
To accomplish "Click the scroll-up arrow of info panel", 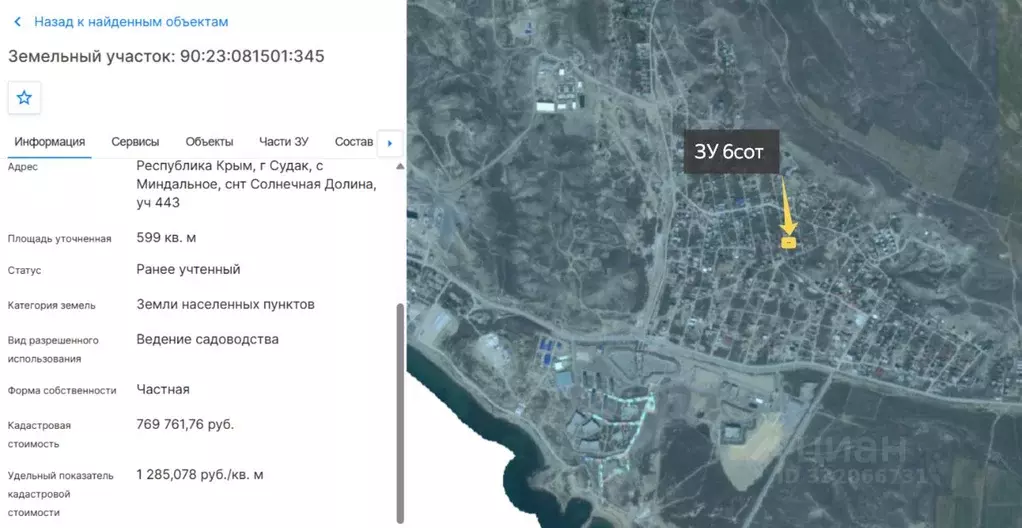I will (x=400, y=166).
